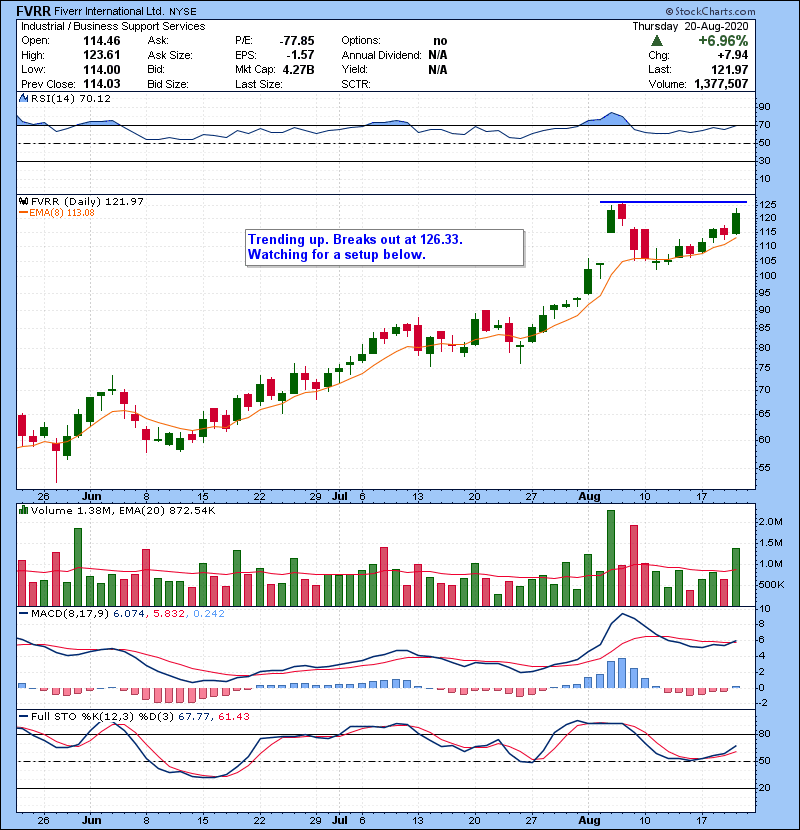Click the MACD value 6.074
Image resolution: width=800 pixels, height=830 pixels.
pyautogui.click(x=129, y=614)
